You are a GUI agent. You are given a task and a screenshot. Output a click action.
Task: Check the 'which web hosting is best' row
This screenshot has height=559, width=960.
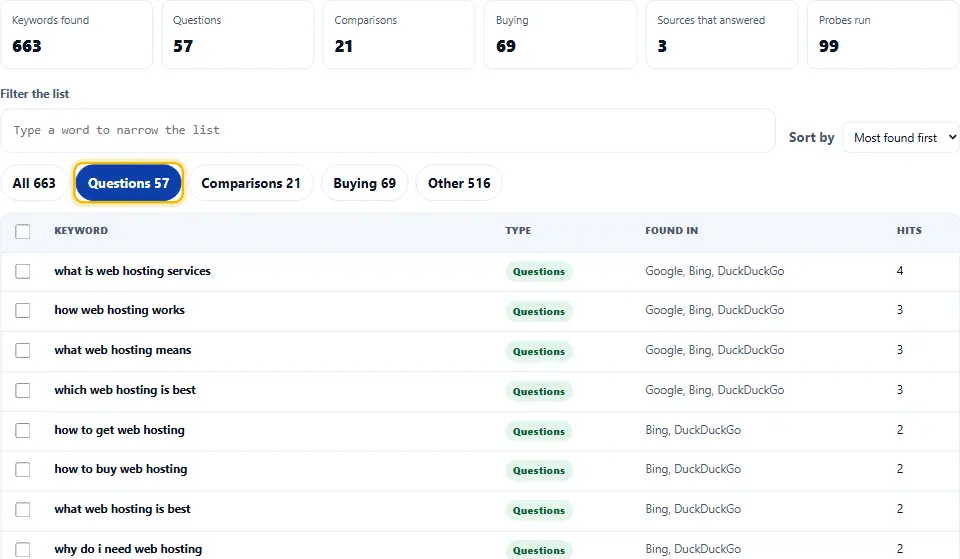click(23, 390)
